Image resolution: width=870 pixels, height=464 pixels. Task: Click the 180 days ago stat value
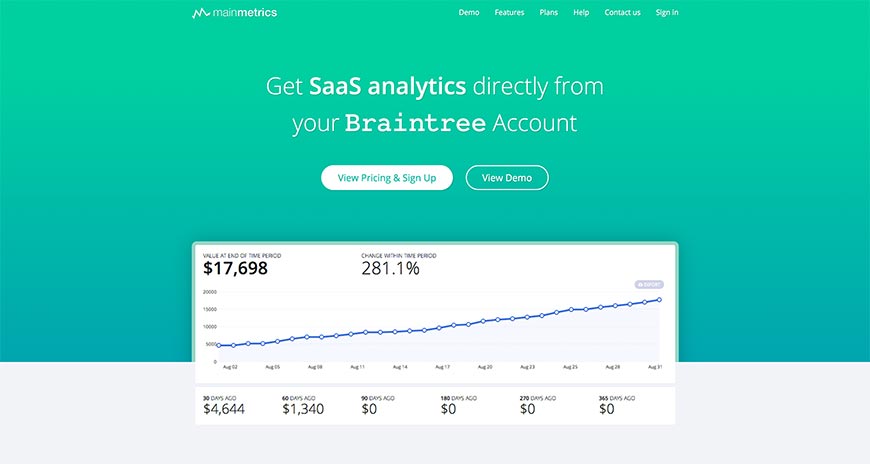click(x=448, y=409)
